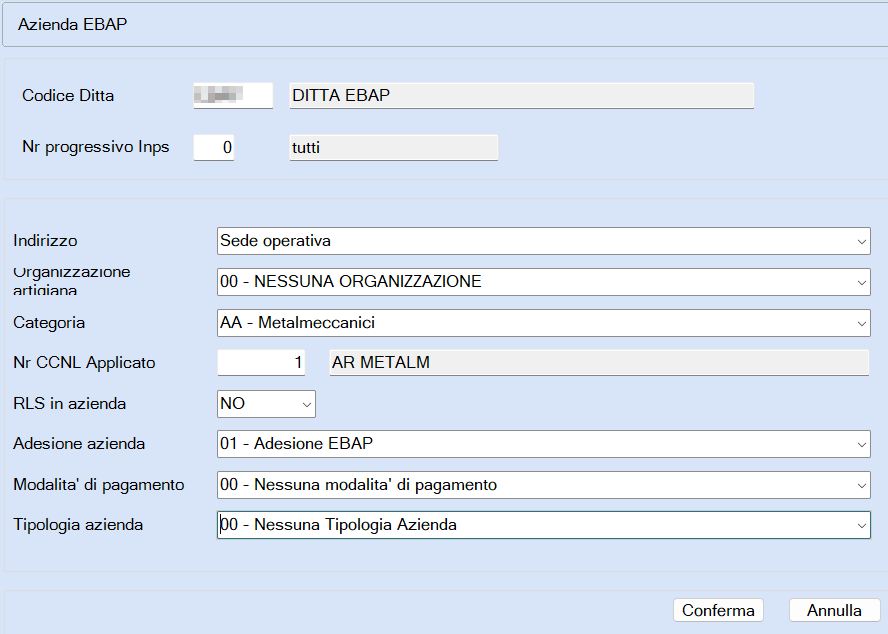Click the Nr progressivo Inps field
888x634 pixels.
tap(214, 147)
